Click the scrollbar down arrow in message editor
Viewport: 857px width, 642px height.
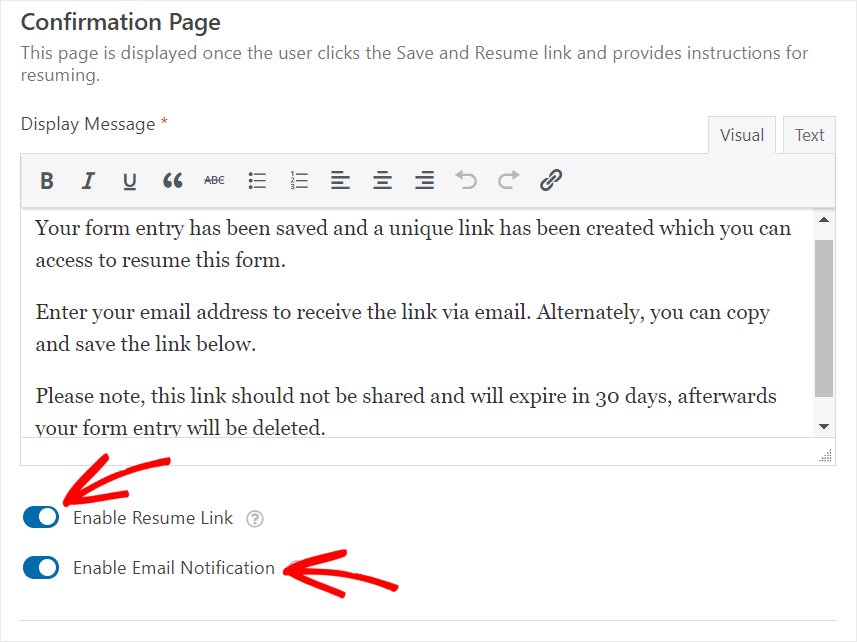824,426
